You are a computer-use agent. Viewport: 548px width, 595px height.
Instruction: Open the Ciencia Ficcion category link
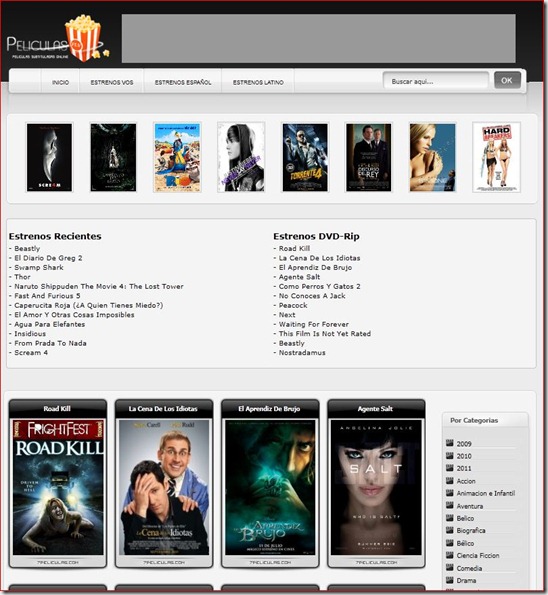pyautogui.click(x=478, y=556)
